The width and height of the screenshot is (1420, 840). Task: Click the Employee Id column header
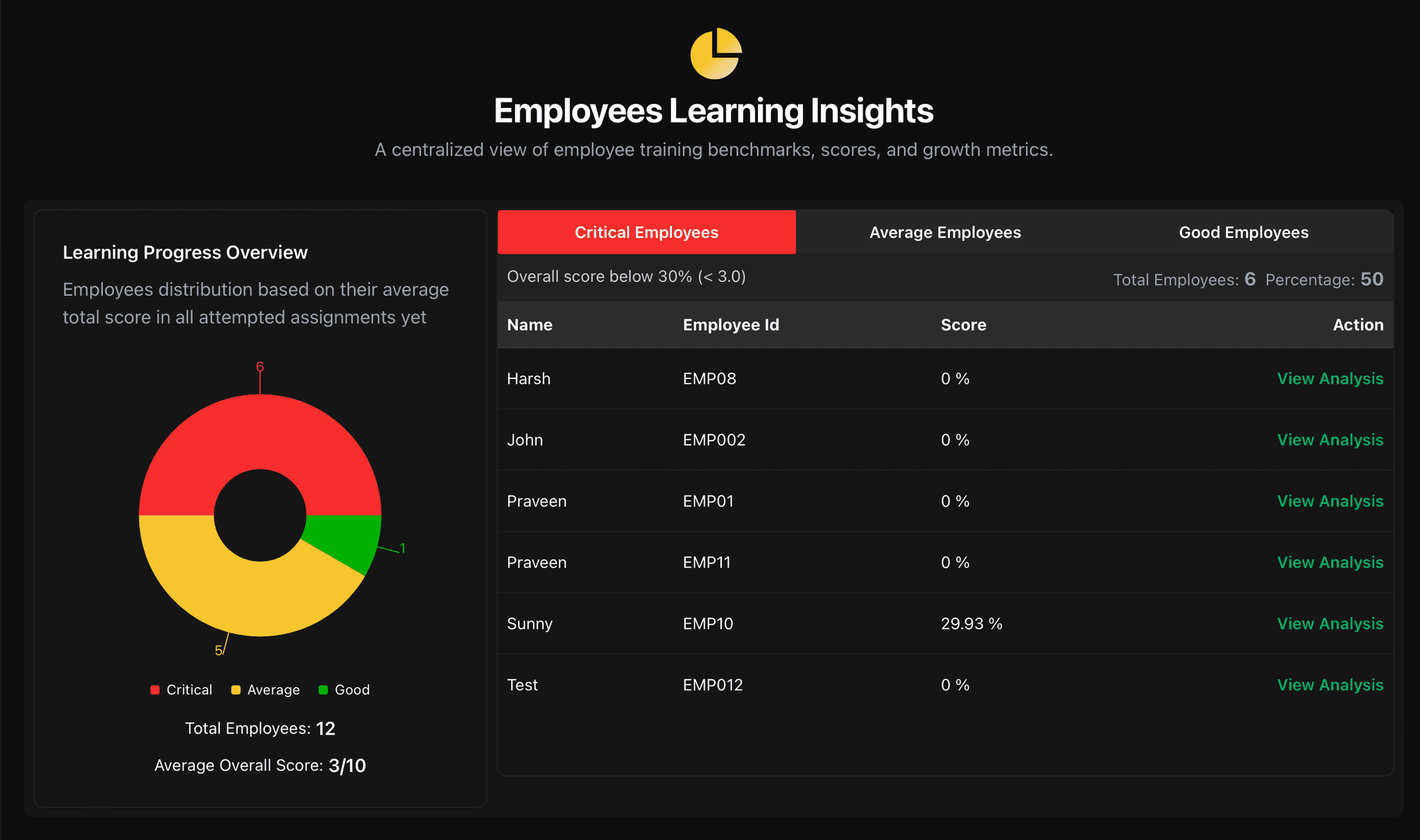pyautogui.click(x=731, y=325)
